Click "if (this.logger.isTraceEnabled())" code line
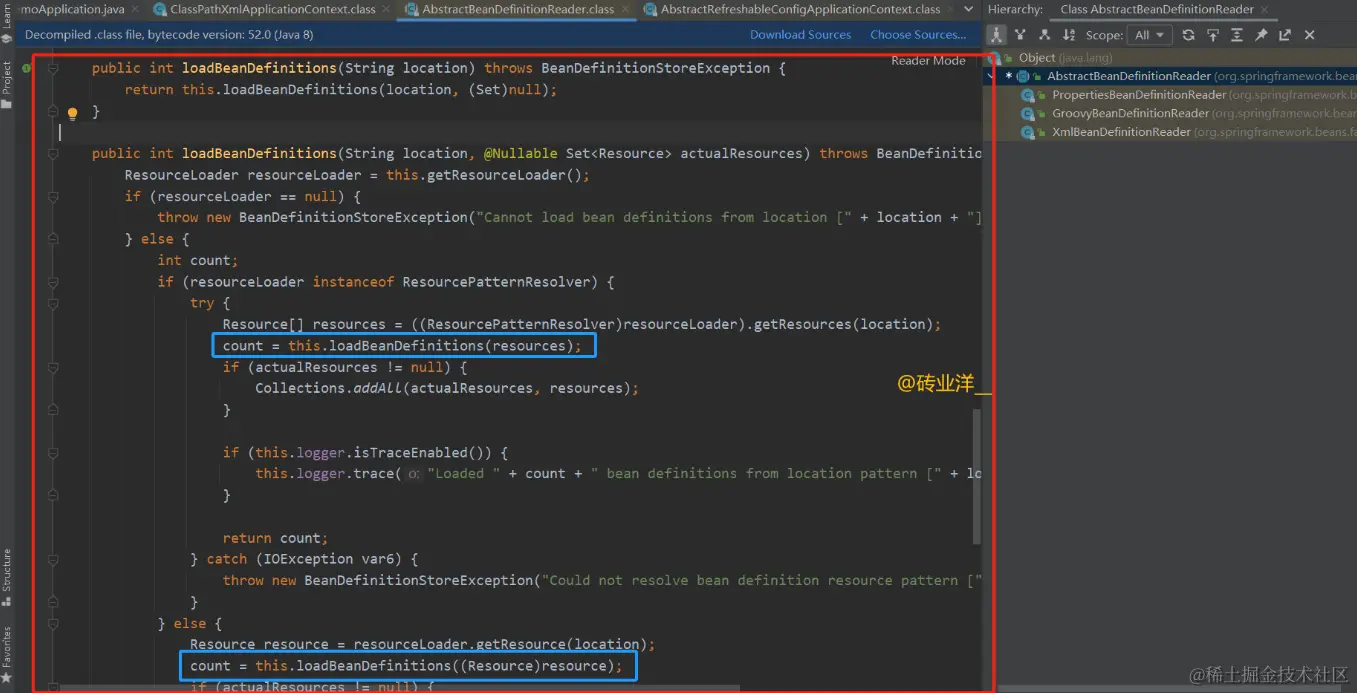 click(x=365, y=452)
